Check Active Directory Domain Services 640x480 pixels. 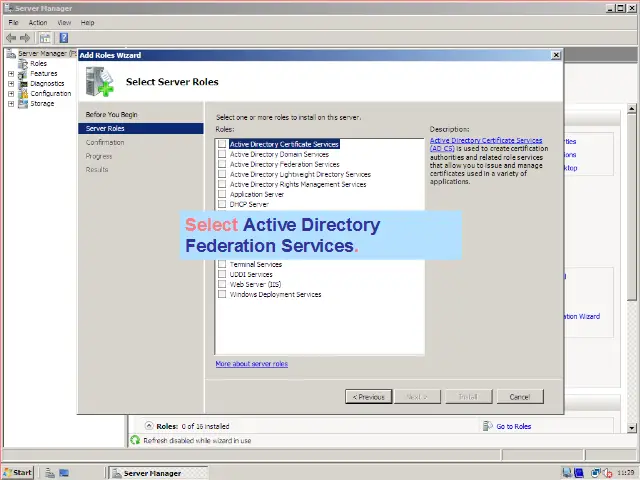(222, 154)
